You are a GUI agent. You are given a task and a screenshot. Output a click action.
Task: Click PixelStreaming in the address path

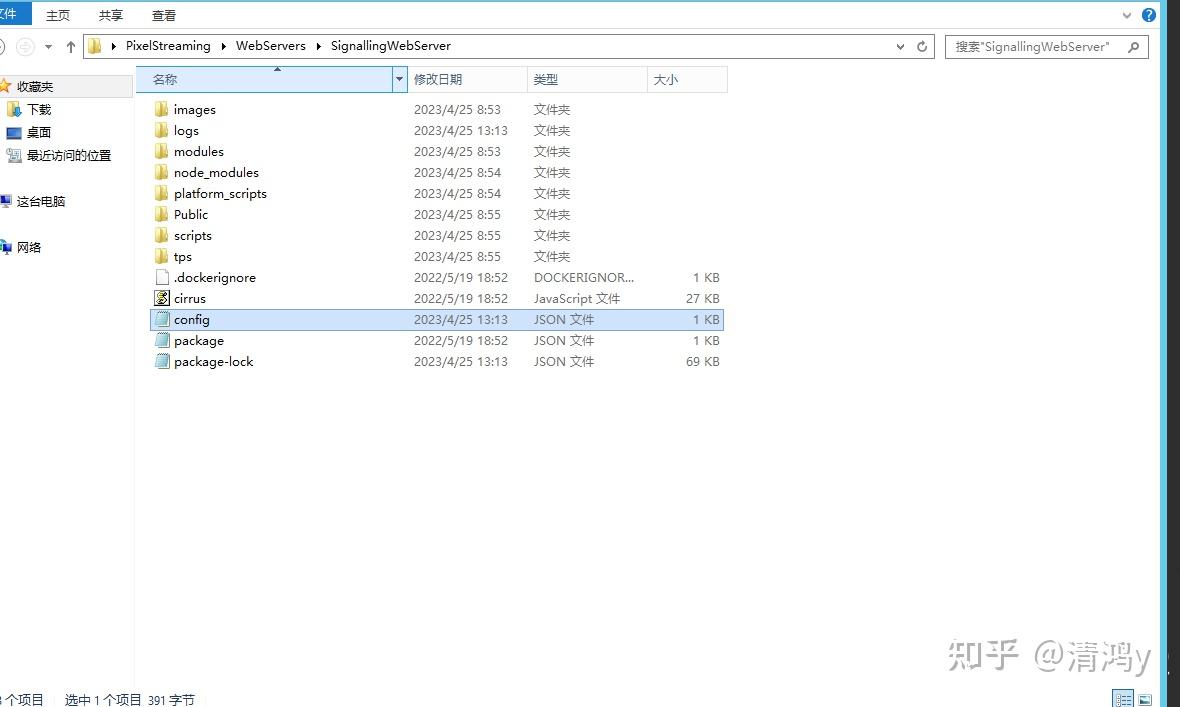[168, 46]
